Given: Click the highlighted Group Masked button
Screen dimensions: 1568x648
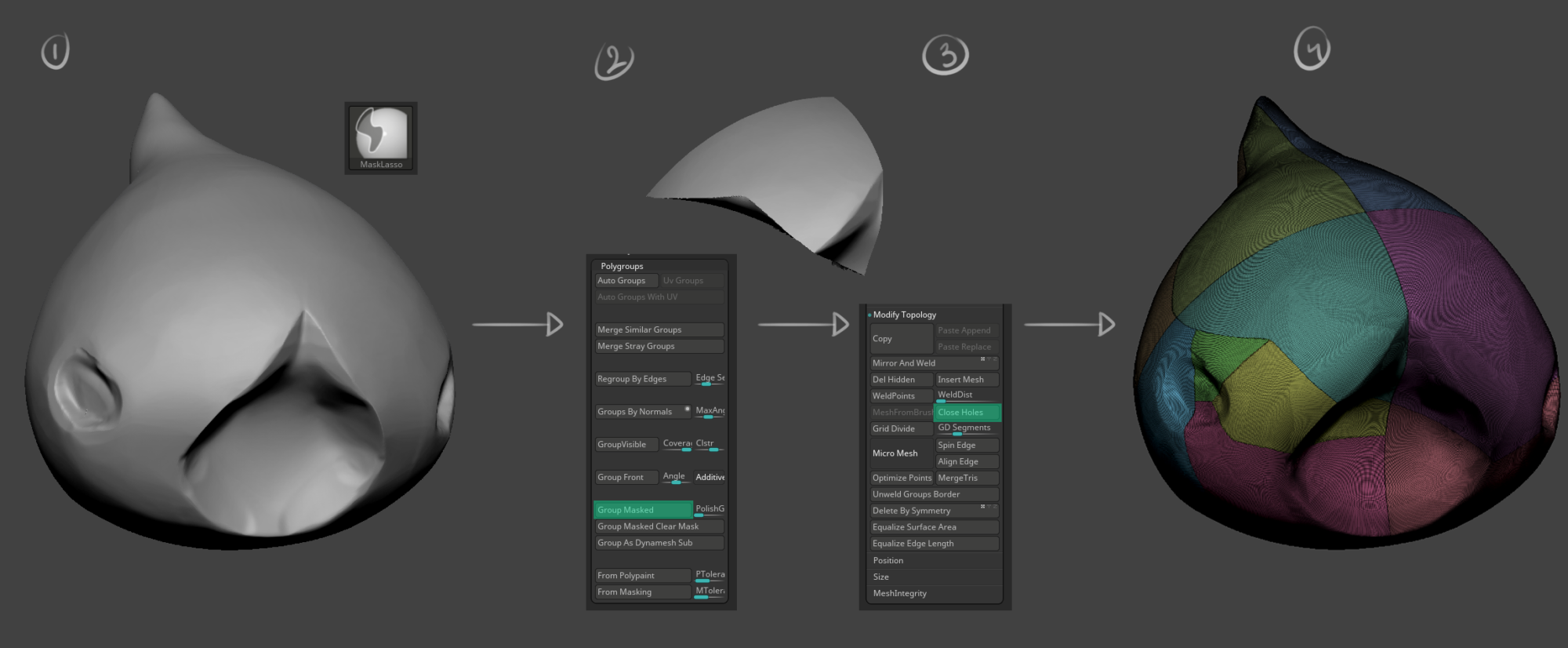Looking at the screenshot, I should click(643, 510).
